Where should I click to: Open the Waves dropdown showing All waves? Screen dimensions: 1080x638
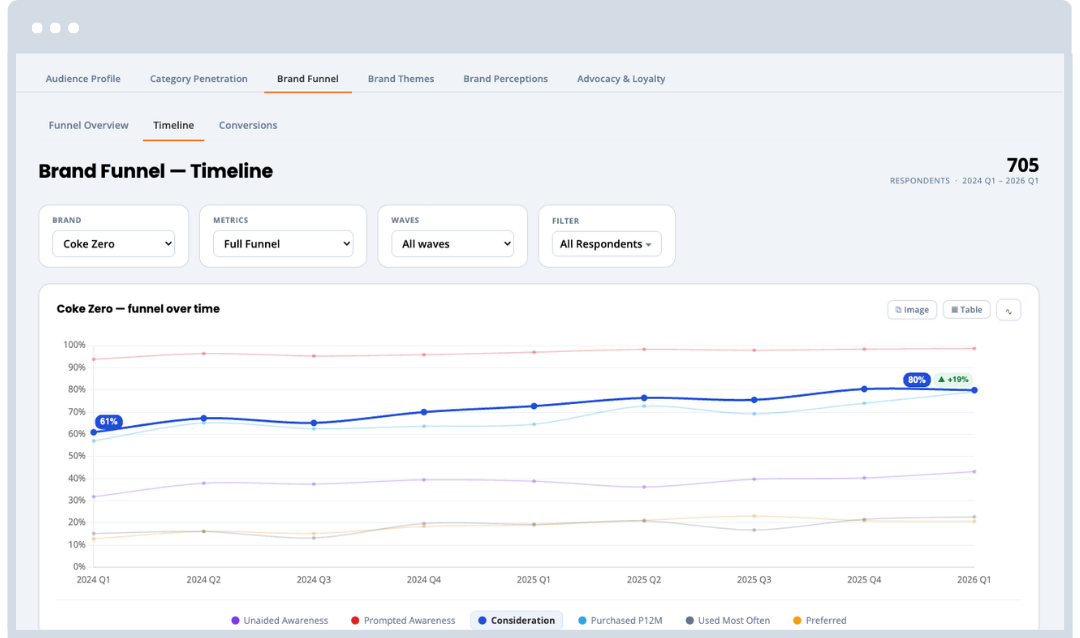click(x=453, y=244)
